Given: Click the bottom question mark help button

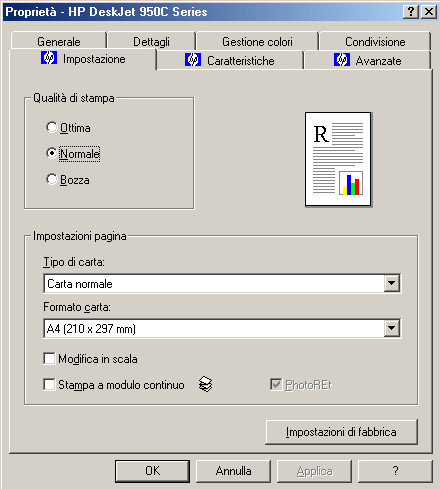Looking at the screenshot, I should [395, 471].
